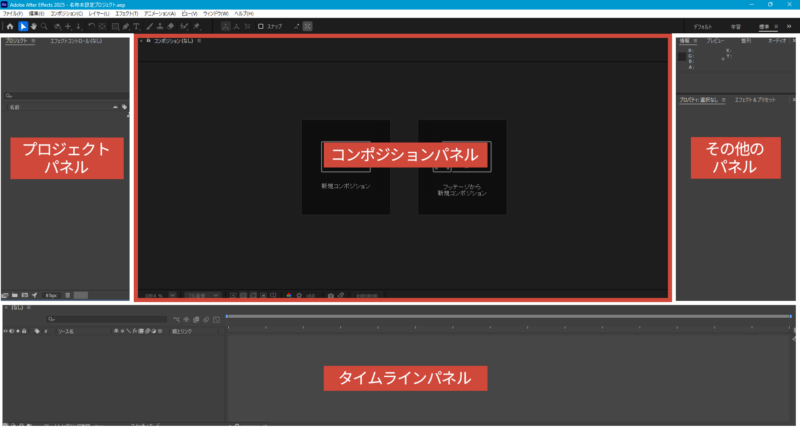Viewport: 800px width, 430px height.
Task: Click the Home icon in the toolbar
Action: [x=10, y=26]
